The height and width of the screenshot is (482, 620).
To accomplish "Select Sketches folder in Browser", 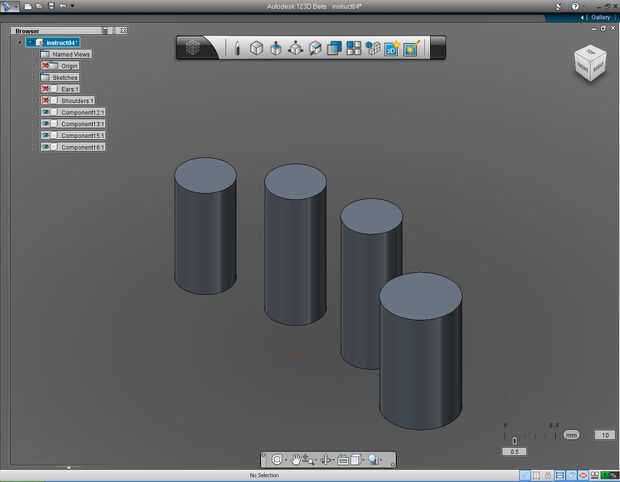I will point(64,77).
